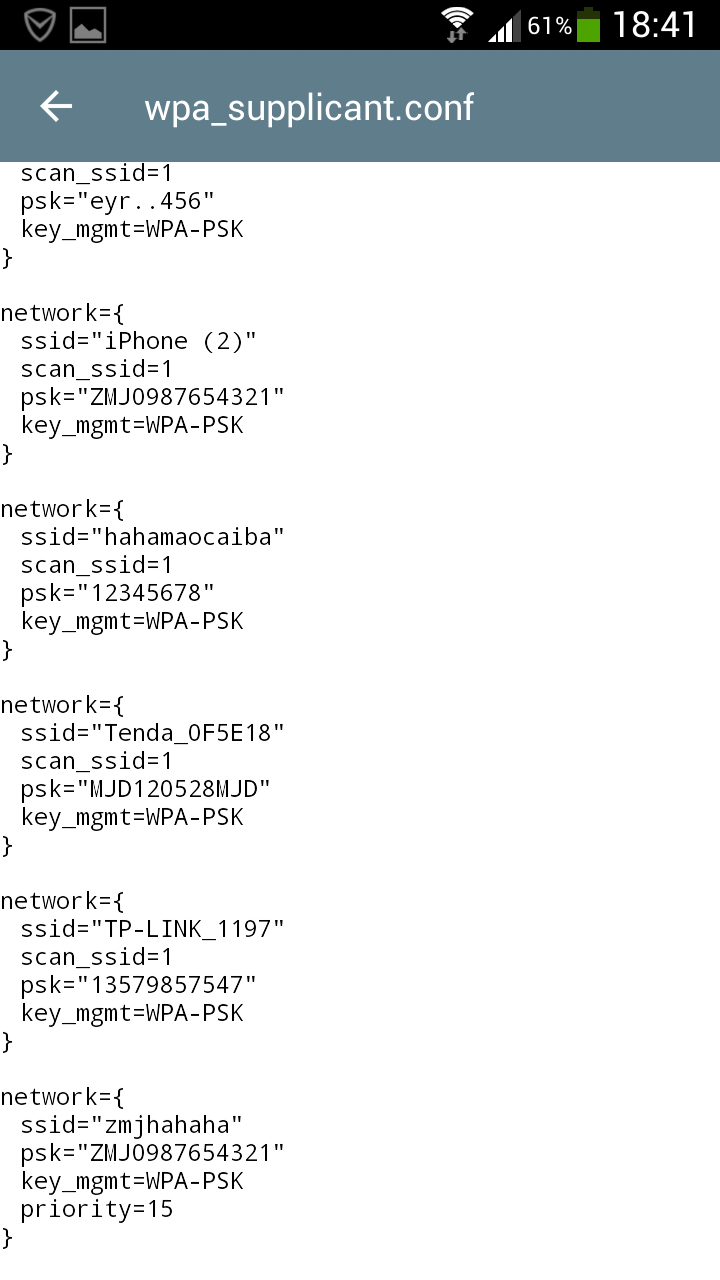The height and width of the screenshot is (1280, 720).
Task: Select the psk="eyr..456" line
Action: (x=117, y=201)
